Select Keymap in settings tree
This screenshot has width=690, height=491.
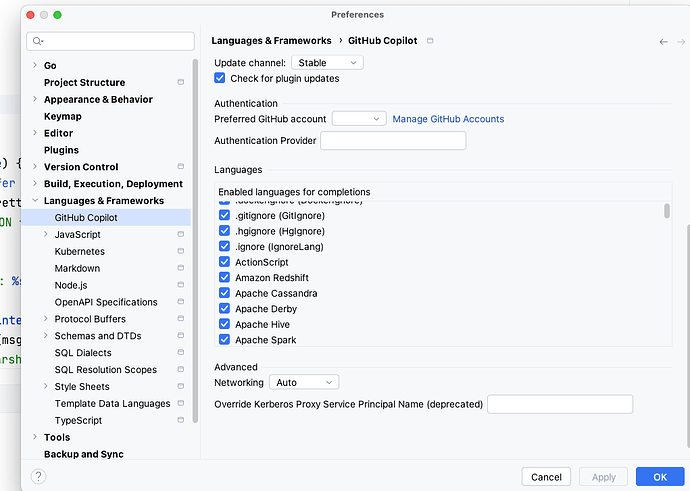pyautogui.click(x=62, y=116)
